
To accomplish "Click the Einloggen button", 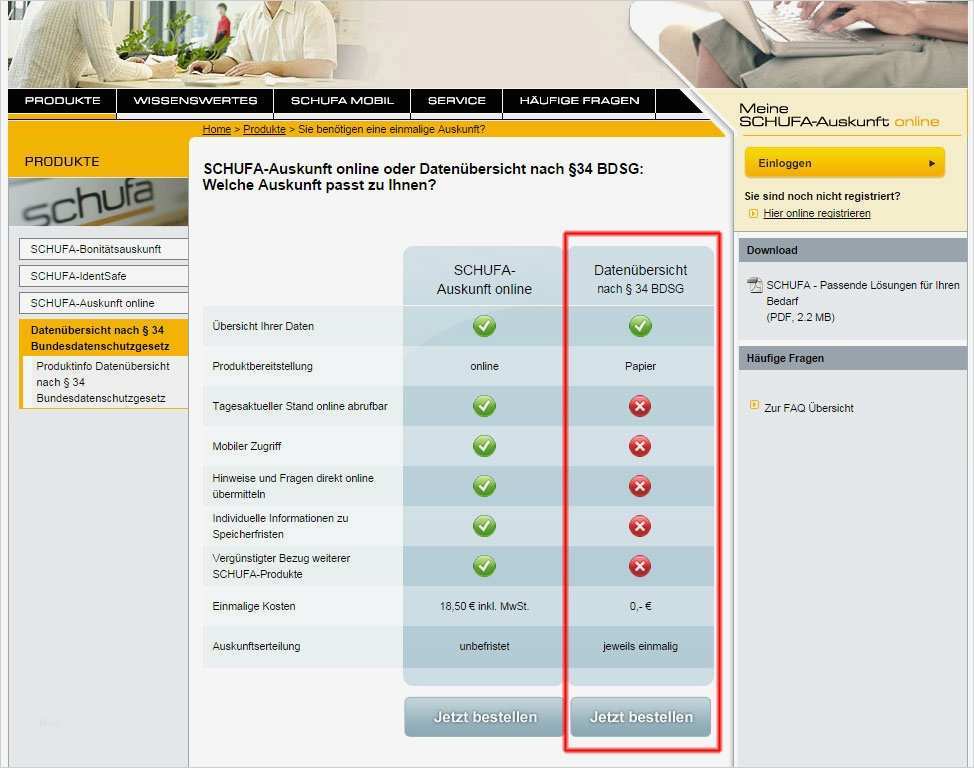I will [845, 163].
